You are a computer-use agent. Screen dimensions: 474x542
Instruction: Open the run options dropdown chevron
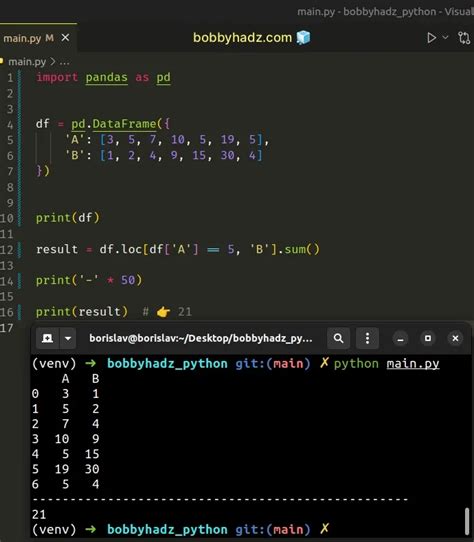[446, 37]
